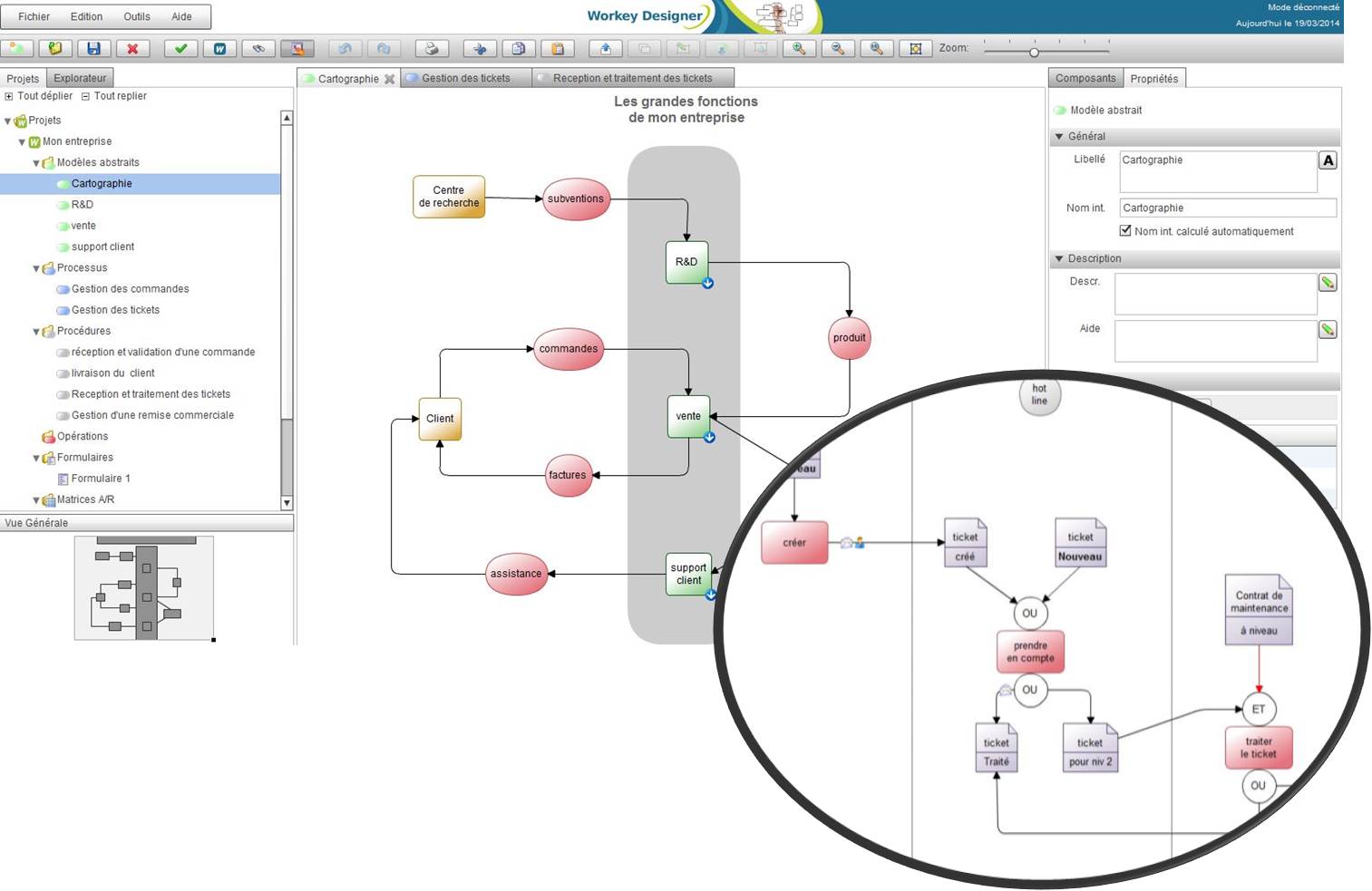Click the link chain toolbar icon
This screenshot has width=1372, height=891.
pyautogui.click(x=258, y=48)
